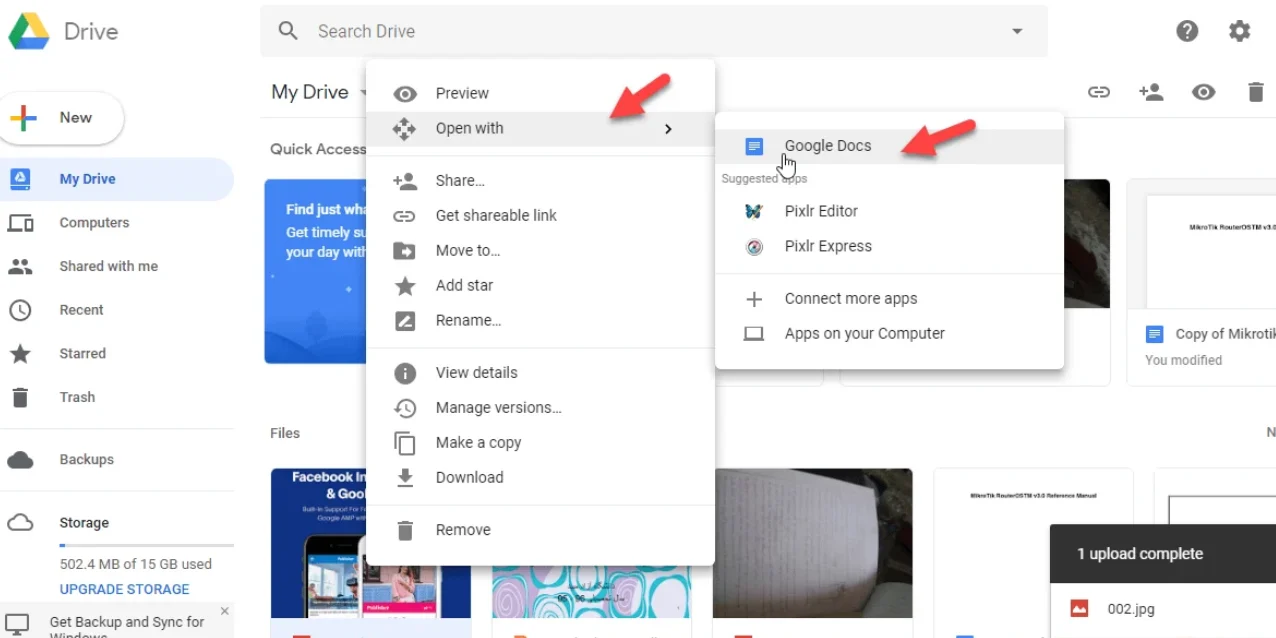Toggle the Preview eye icon in the toolbar

click(x=1203, y=92)
